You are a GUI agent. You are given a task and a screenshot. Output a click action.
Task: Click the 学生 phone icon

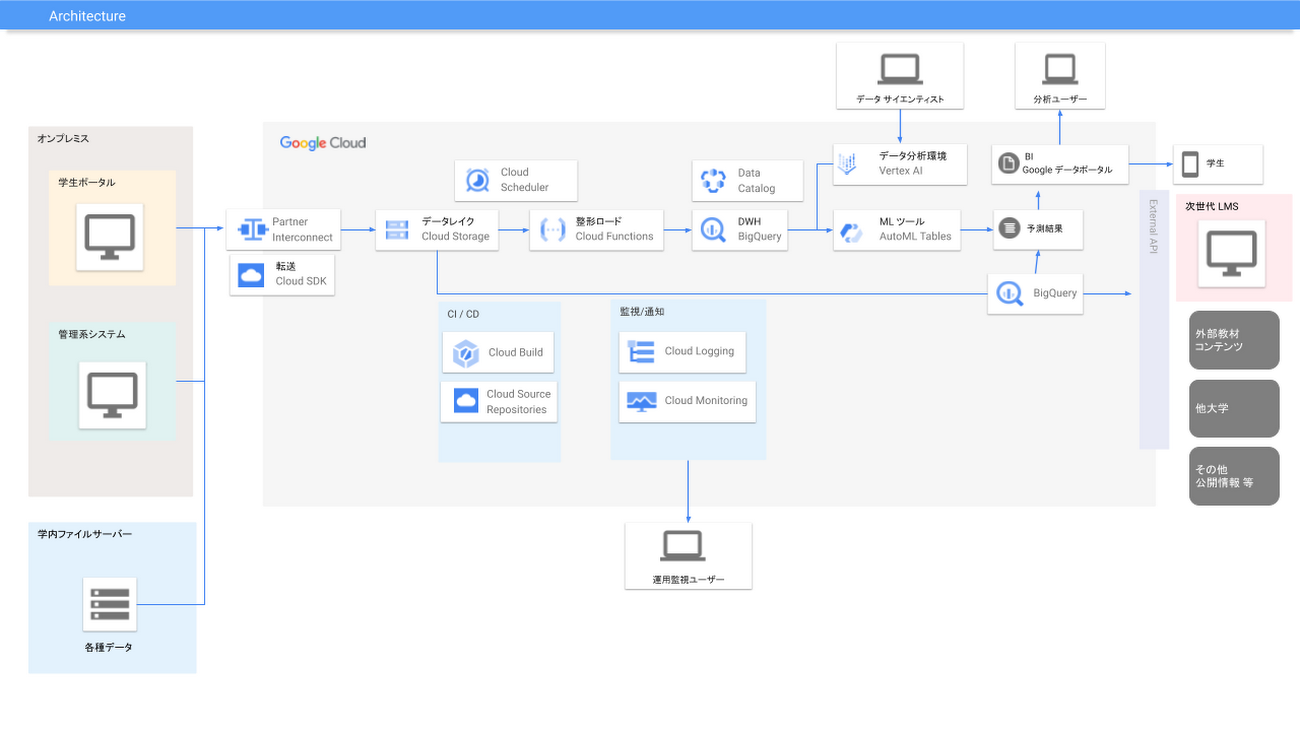[x=1190, y=163]
